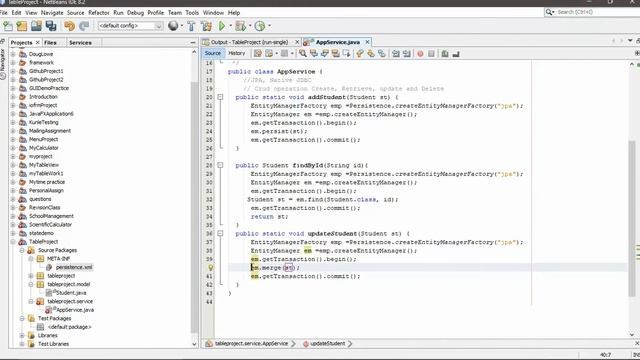This screenshot has width=640, height=360.
Task: Expand the Libraries node
Action: 22,336
